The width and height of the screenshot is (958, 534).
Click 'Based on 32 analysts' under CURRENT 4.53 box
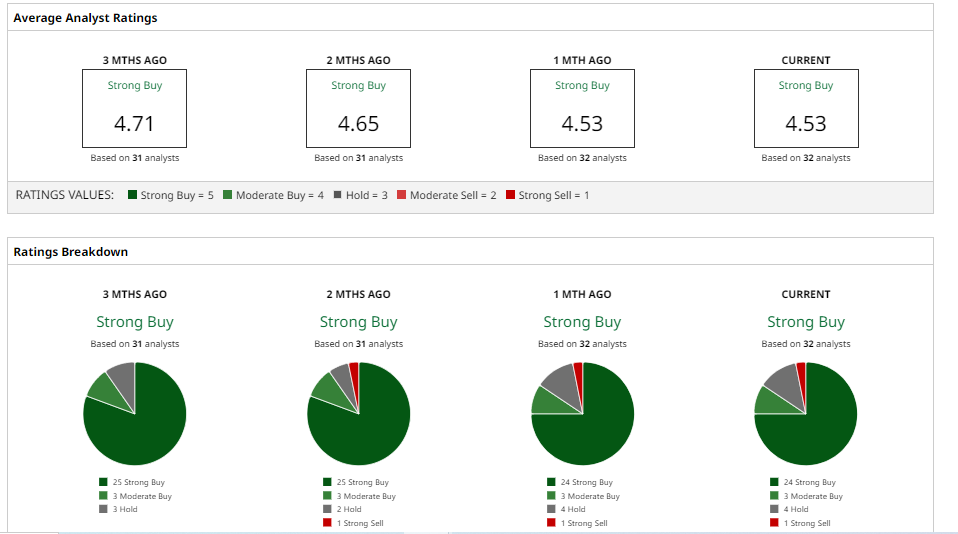pyautogui.click(x=806, y=158)
